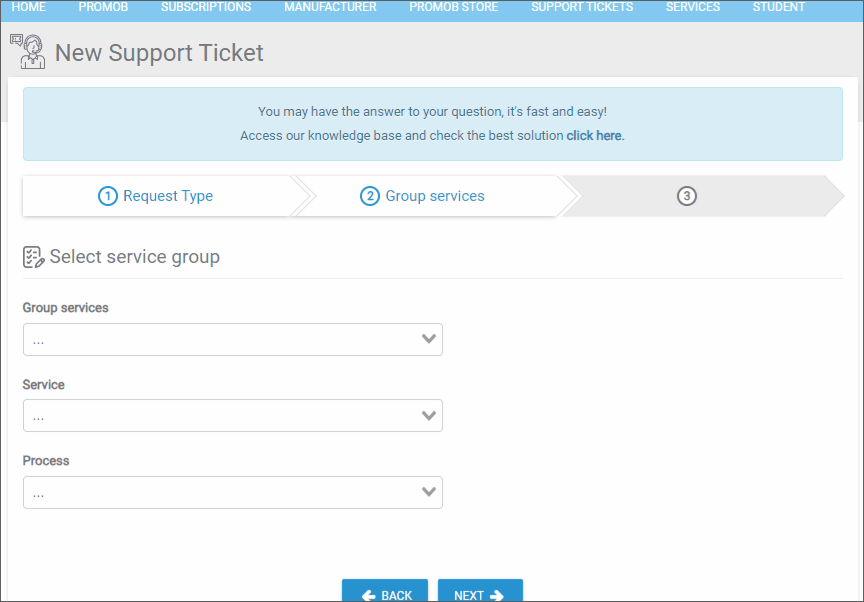Click the support agent headset icon
This screenshot has height=602, width=864.
point(28,51)
